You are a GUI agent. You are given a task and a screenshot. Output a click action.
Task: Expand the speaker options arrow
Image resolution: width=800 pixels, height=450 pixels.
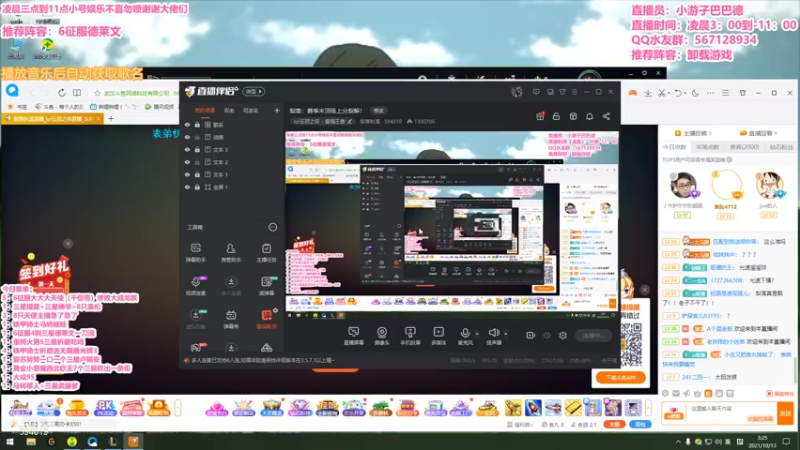click(506, 334)
